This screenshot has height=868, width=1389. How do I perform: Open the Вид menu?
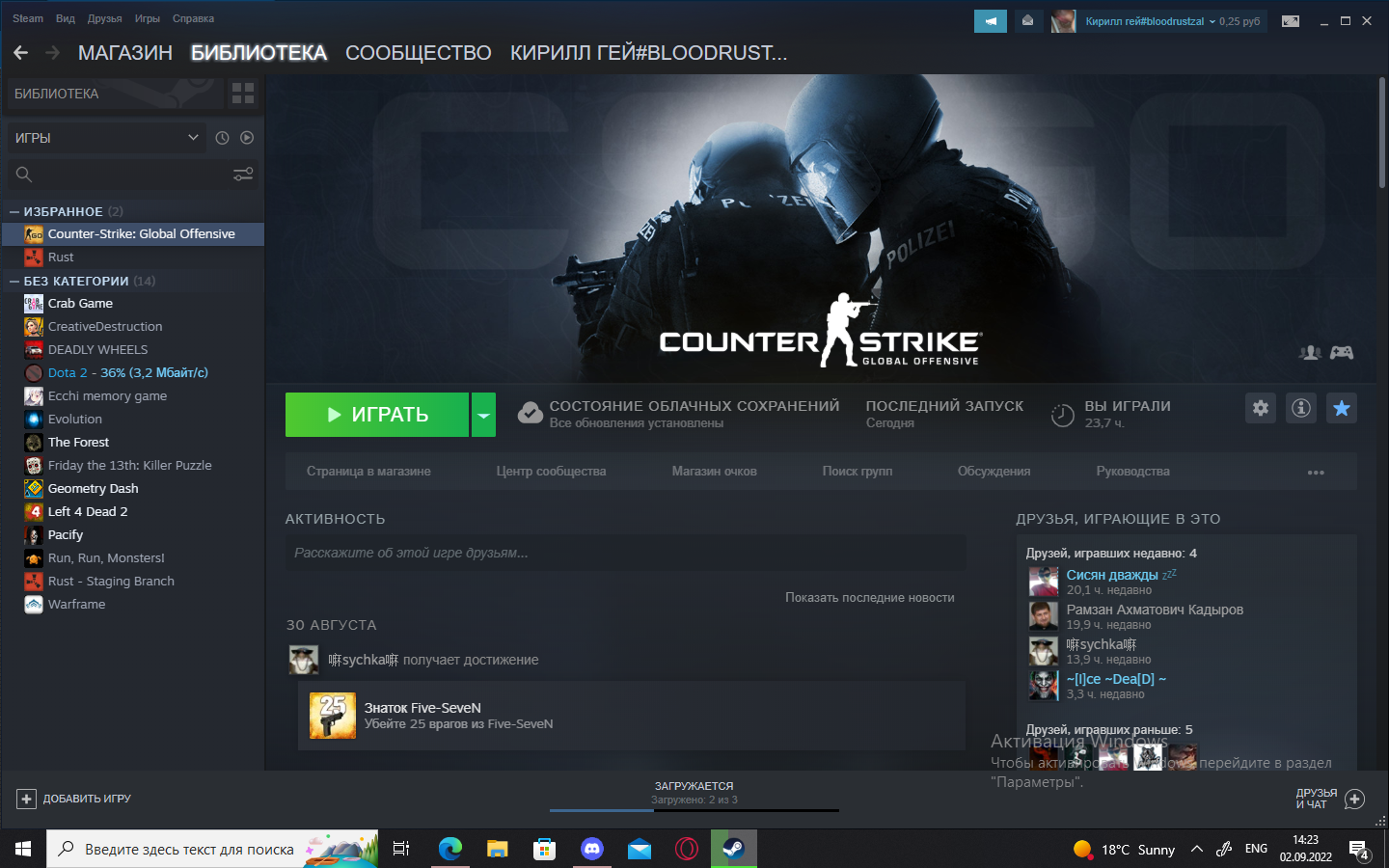coord(66,18)
